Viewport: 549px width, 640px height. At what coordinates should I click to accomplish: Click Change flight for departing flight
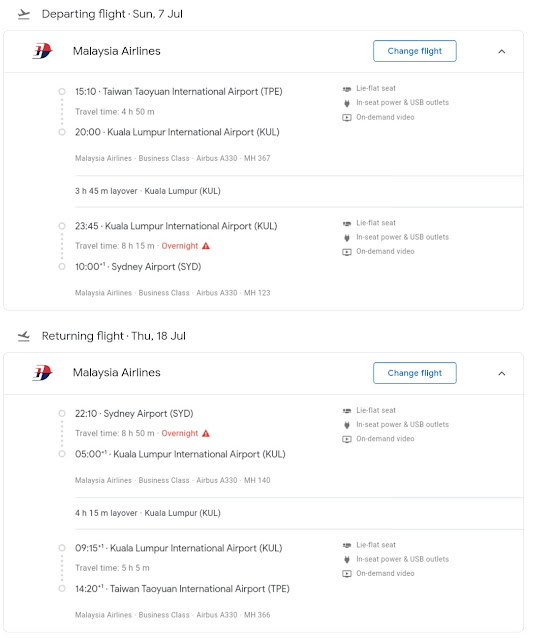[414, 51]
